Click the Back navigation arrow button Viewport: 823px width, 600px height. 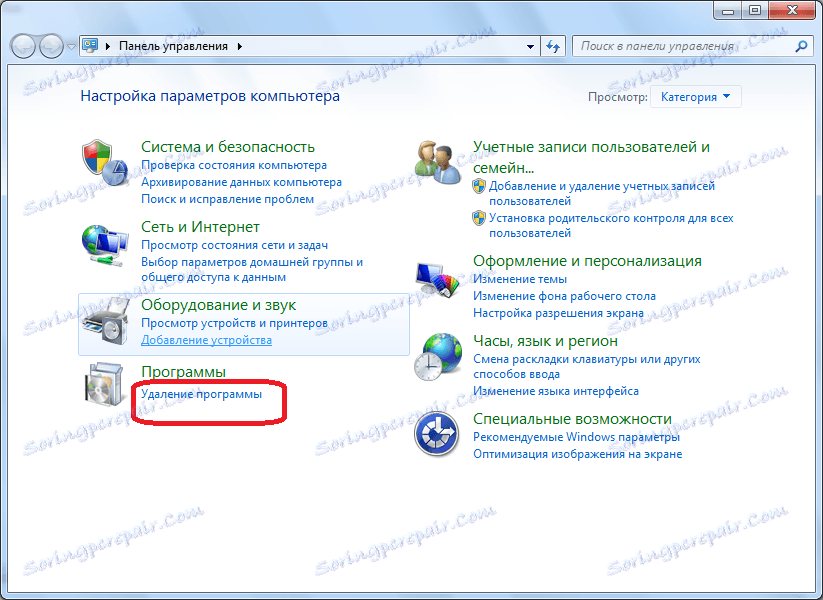pos(23,46)
